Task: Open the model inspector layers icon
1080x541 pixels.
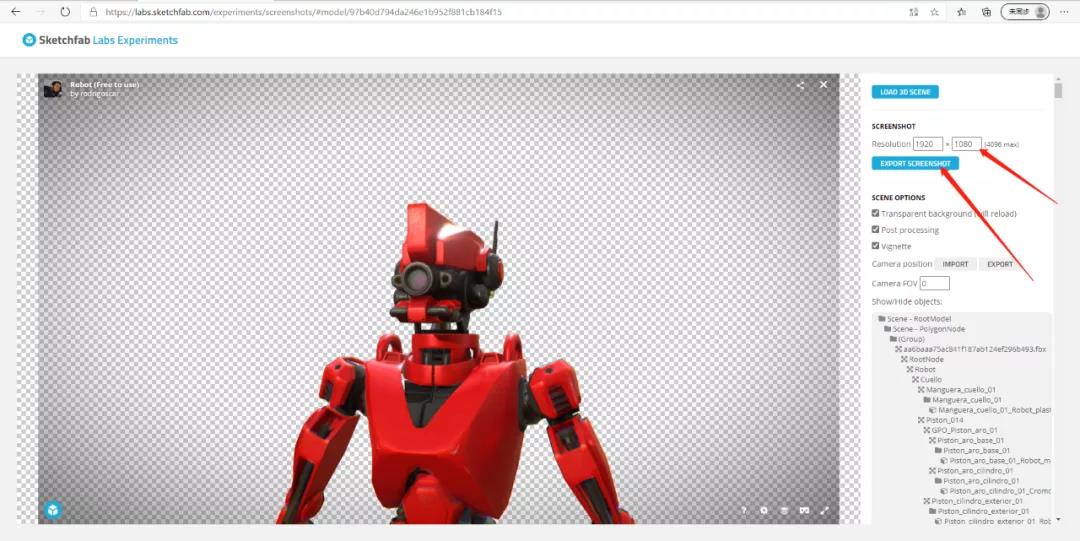Action: pyautogui.click(x=784, y=511)
